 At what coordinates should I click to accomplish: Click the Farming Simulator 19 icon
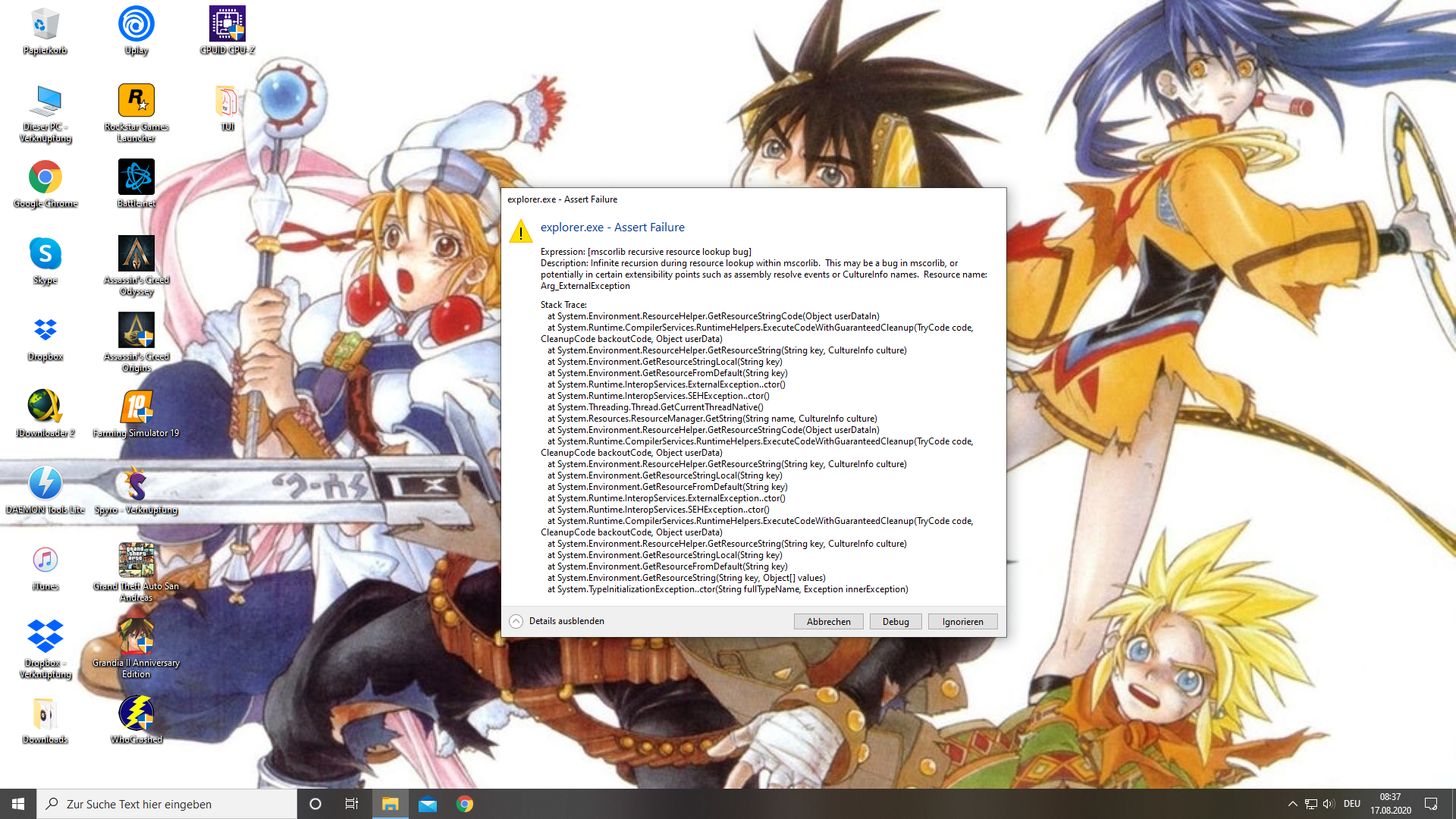coord(136,407)
